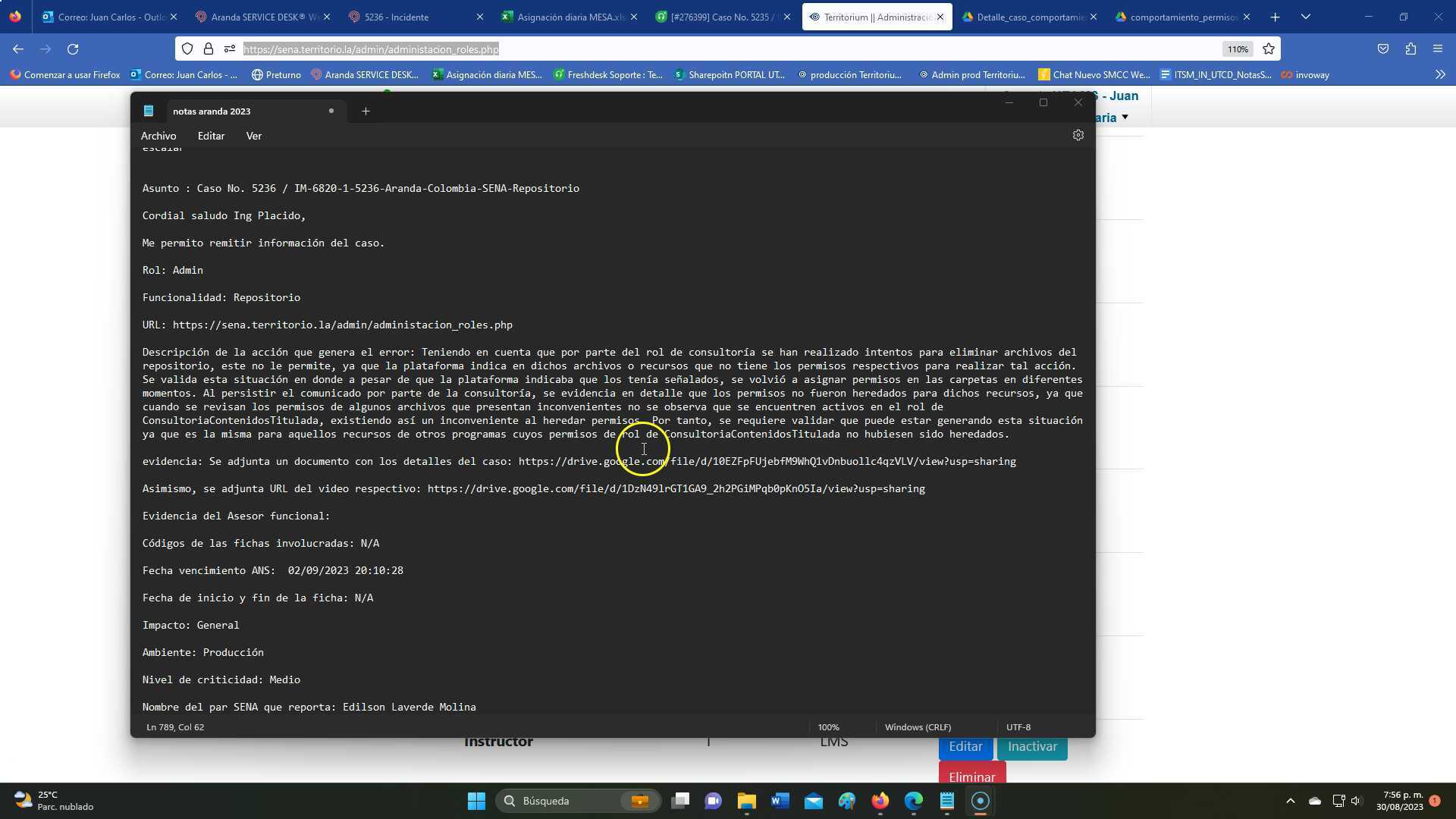Click the red Eliminar button
Screen dimensions: 1456x819
(971, 775)
